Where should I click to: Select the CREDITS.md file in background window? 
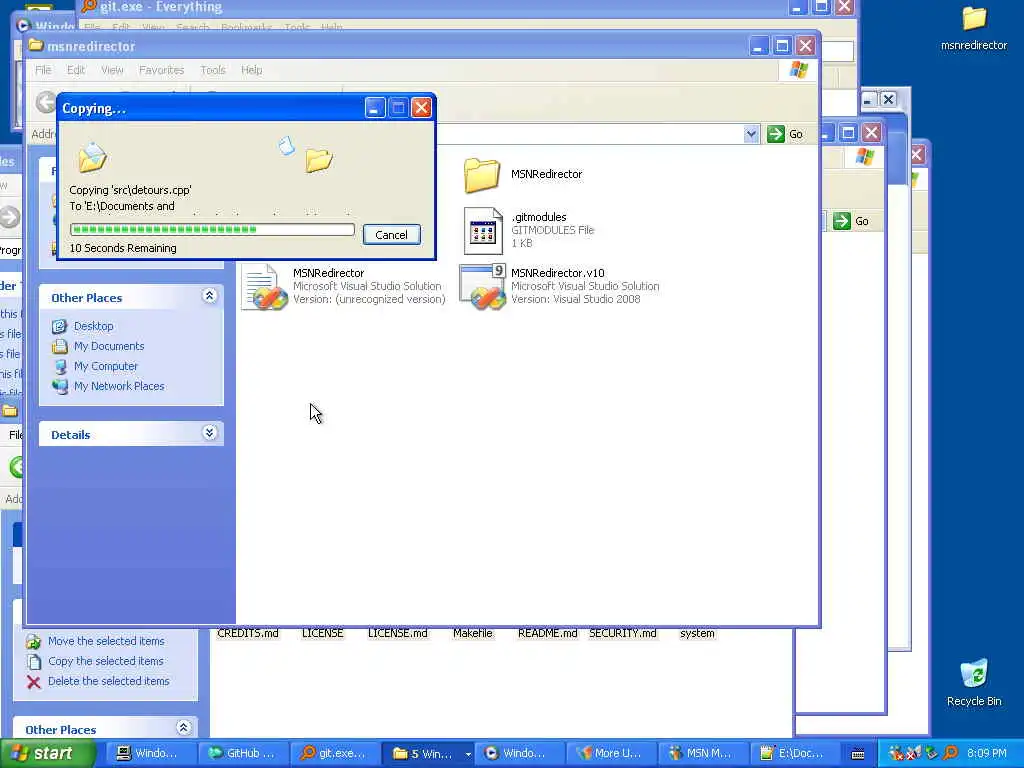[x=248, y=633]
